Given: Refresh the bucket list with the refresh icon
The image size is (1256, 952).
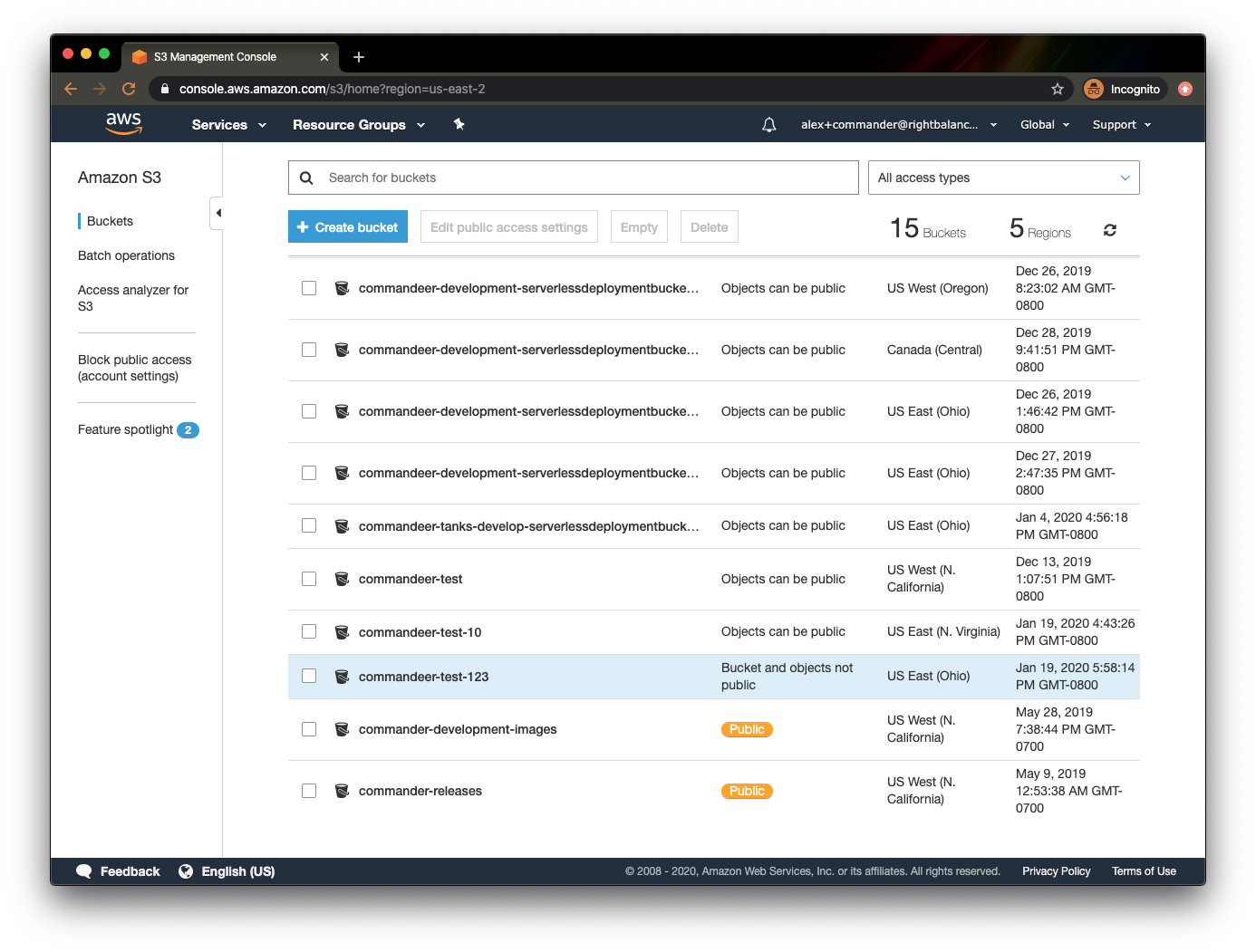Looking at the screenshot, I should [1110, 230].
